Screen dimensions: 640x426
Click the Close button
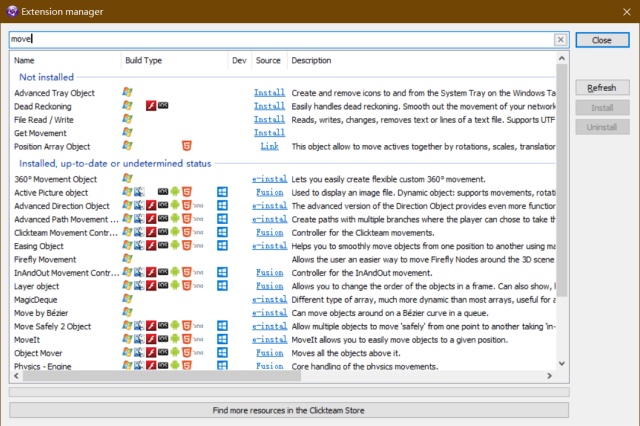(x=602, y=40)
